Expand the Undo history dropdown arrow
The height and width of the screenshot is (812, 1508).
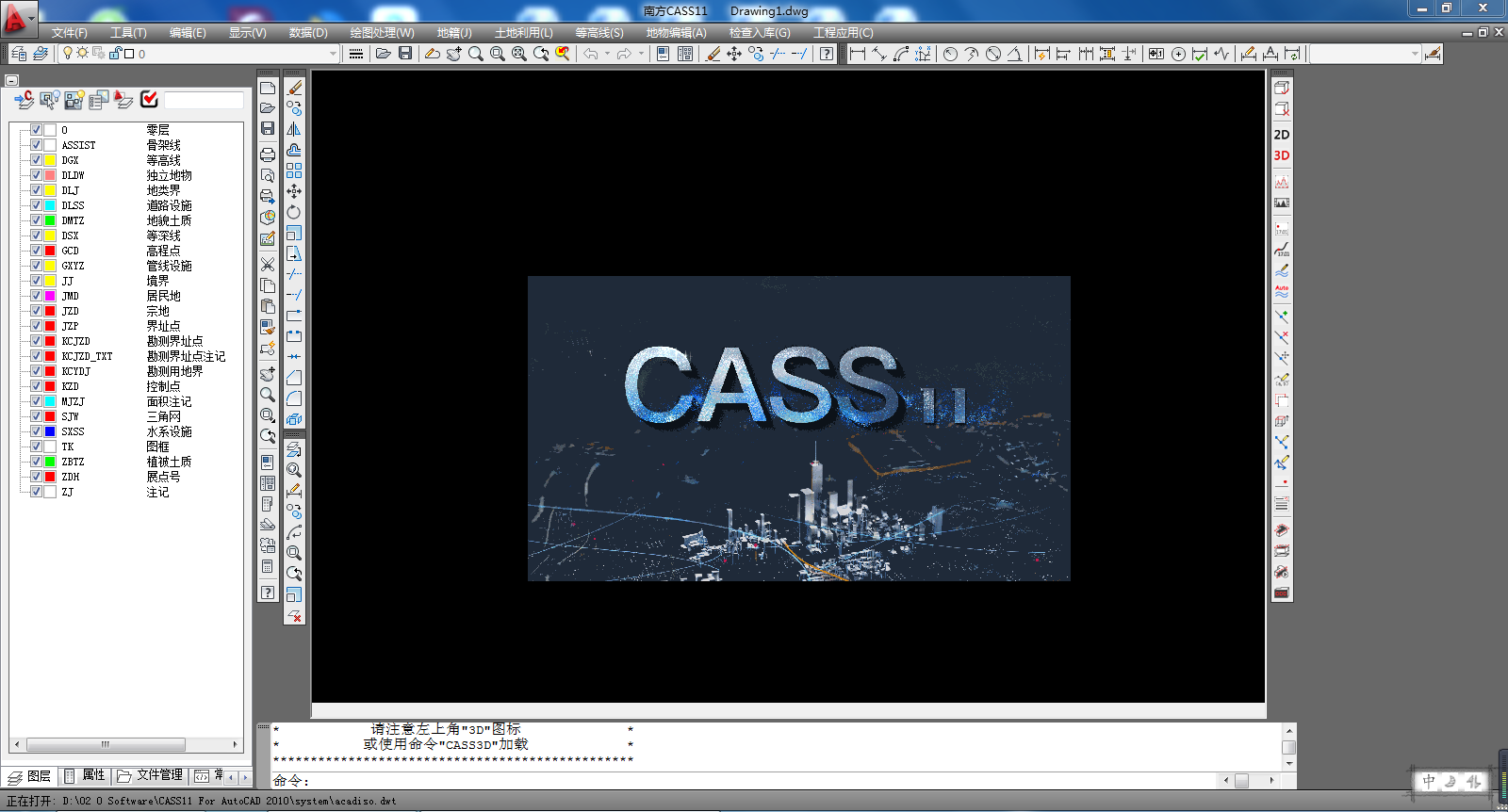pyautogui.click(x=607, y=54)
